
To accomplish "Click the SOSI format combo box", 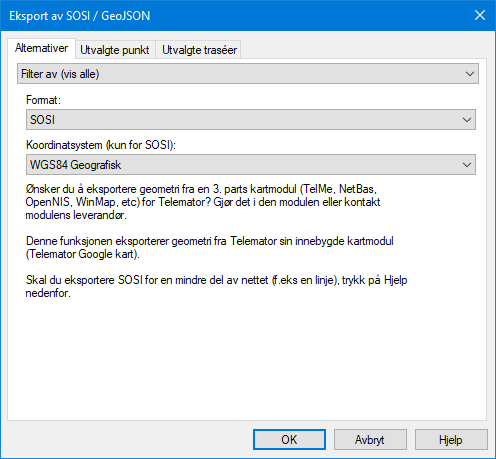I will pos(251,120).
